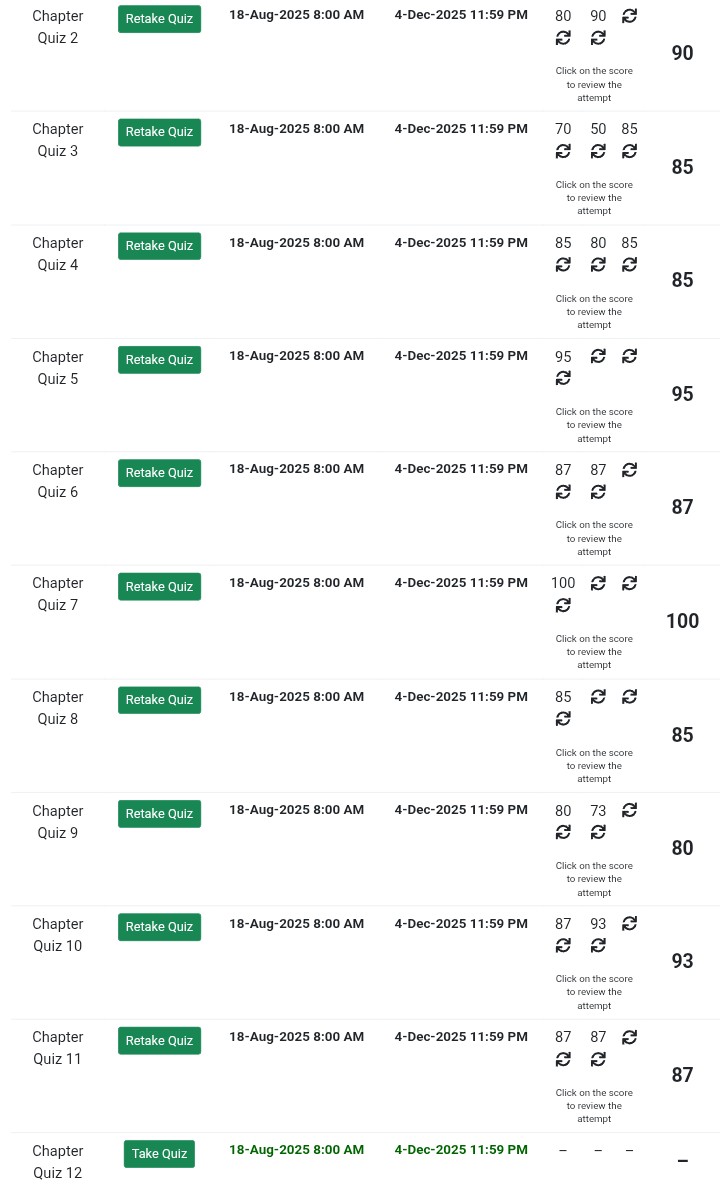Open the 50 score attempt in Chapter Quiz 3

[x=598, y=129]
